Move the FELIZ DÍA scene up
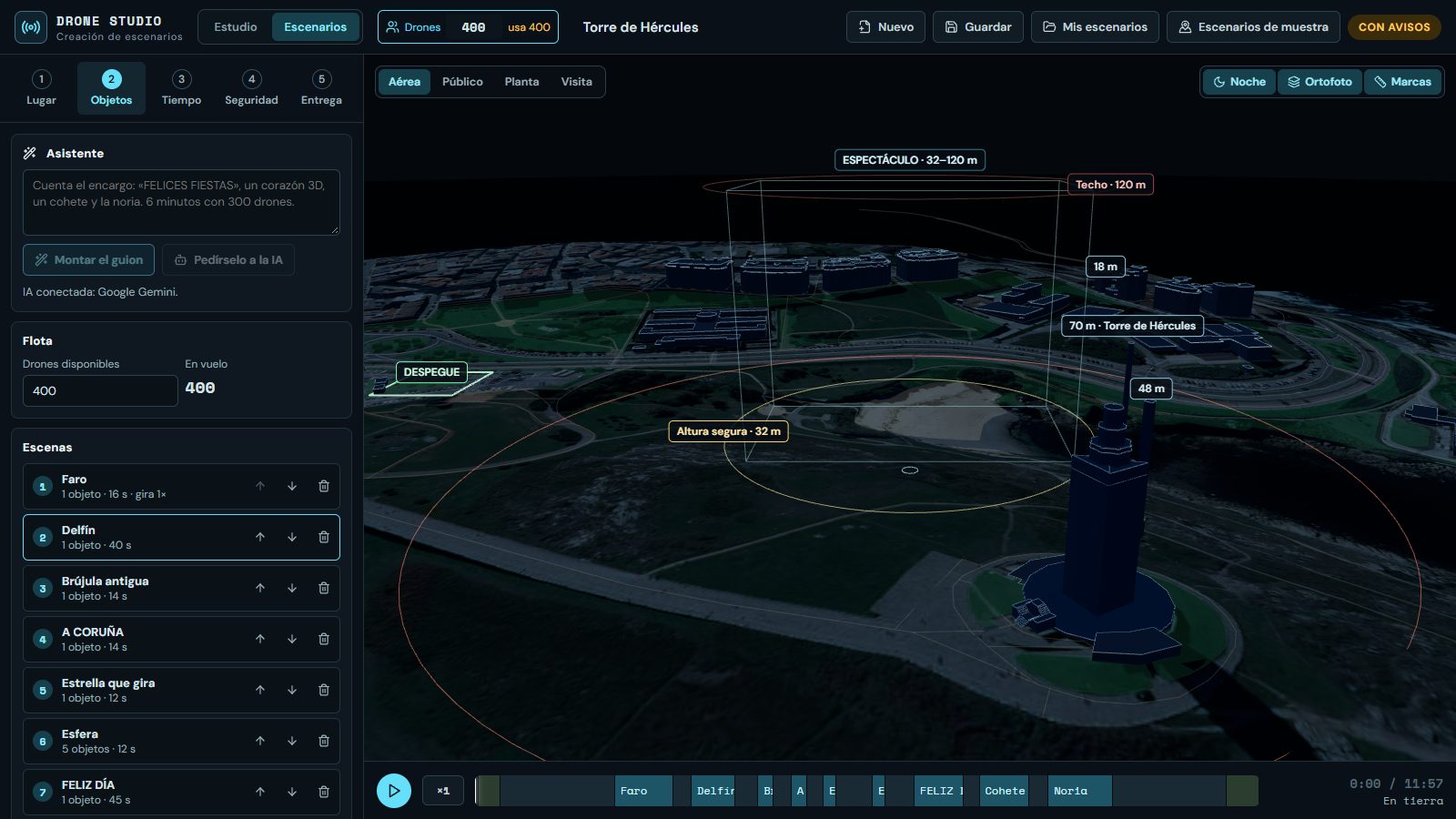 260,792
